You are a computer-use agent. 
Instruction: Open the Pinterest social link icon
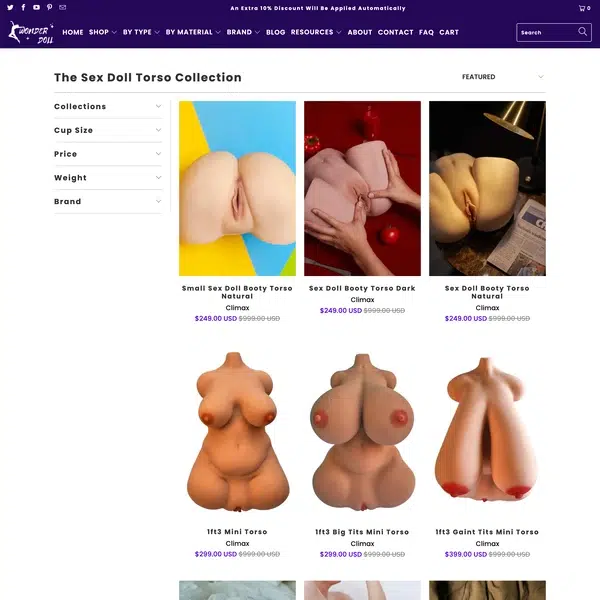(x=49, y=7)
